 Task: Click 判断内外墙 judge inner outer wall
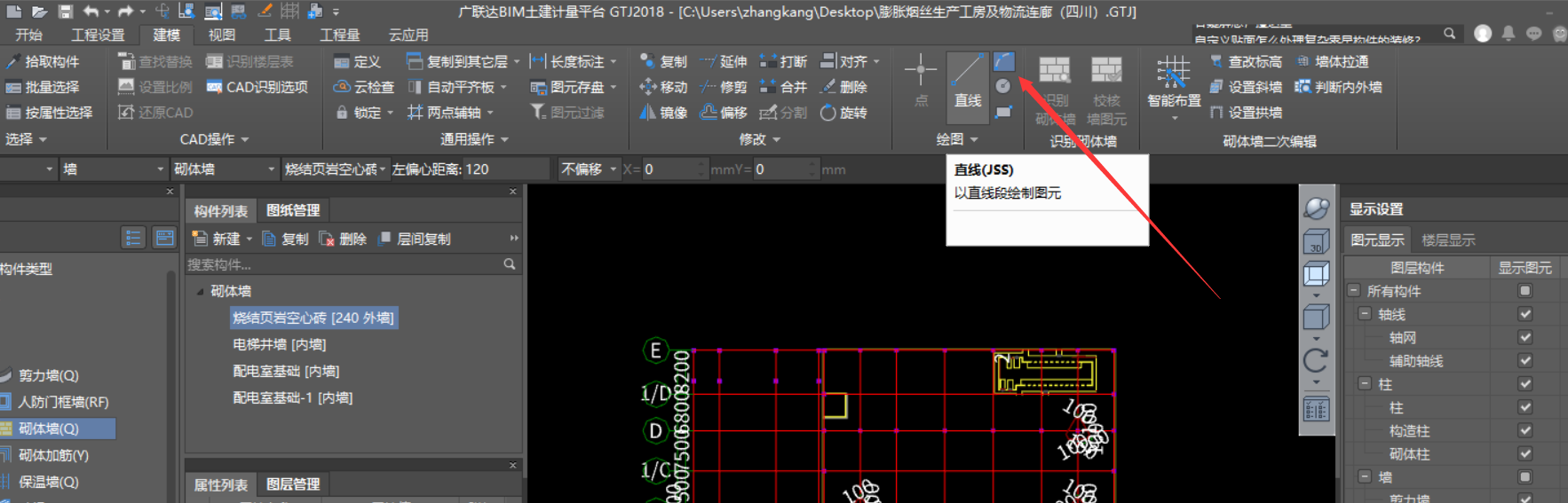tap(1338, 87)
